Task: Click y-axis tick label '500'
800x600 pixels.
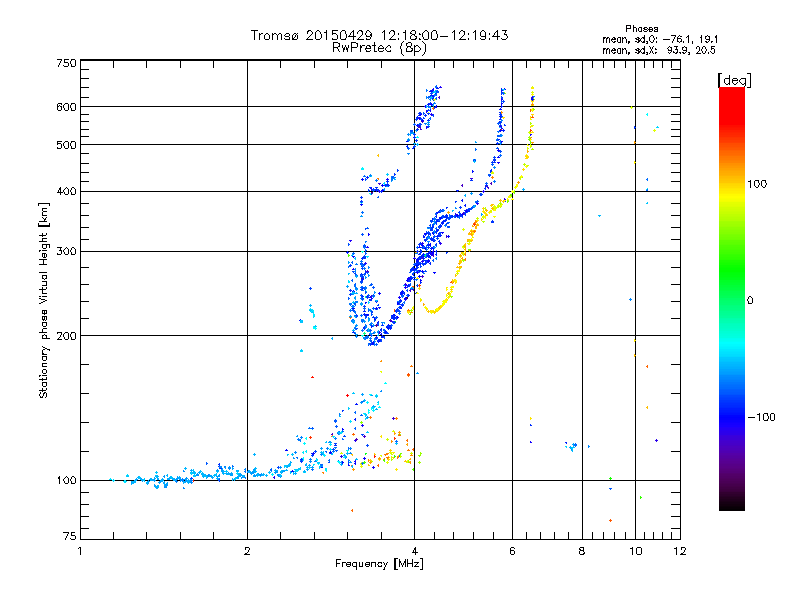Action: 67,145
